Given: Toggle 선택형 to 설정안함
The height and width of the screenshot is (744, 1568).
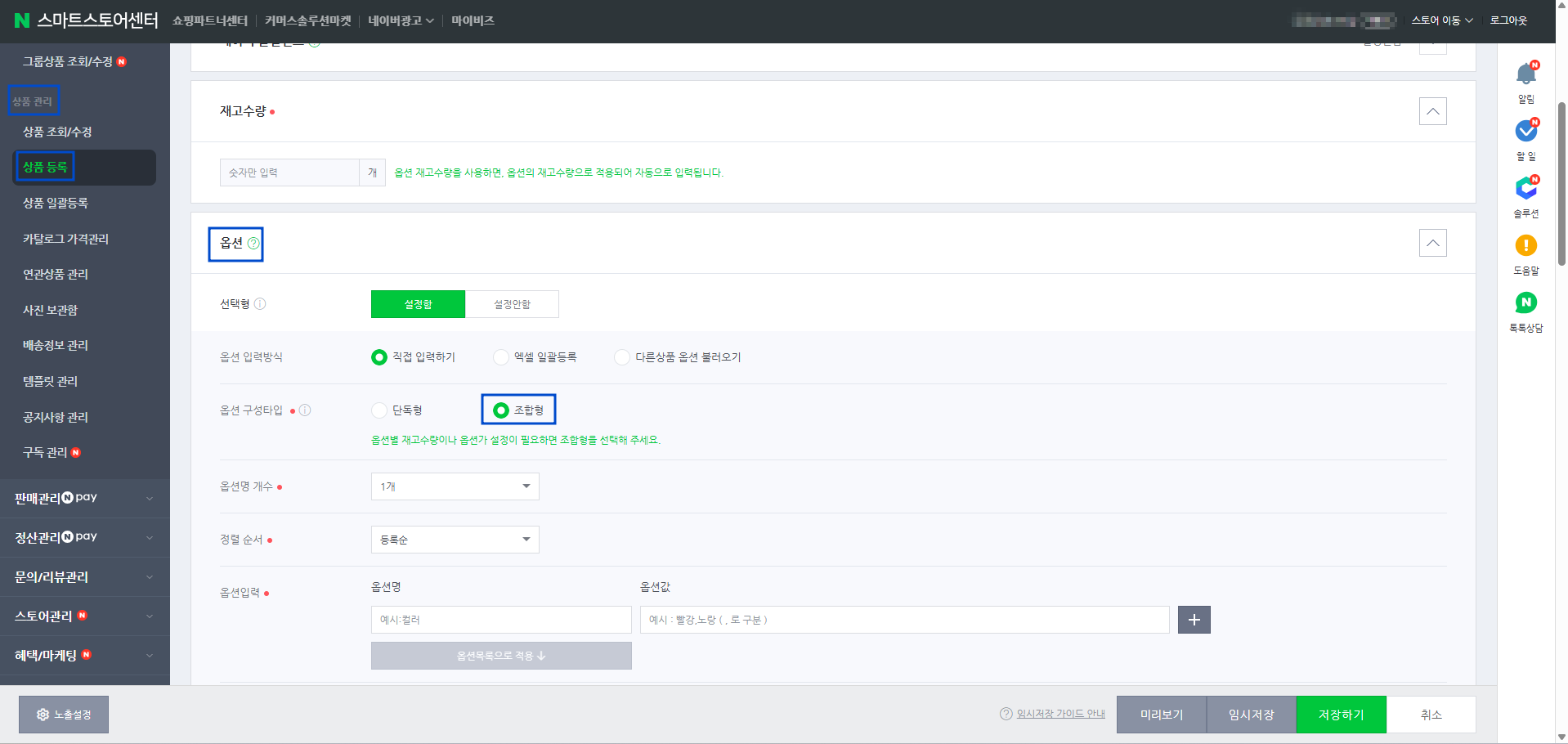Looking at the screenshot, I should (512, 304).
